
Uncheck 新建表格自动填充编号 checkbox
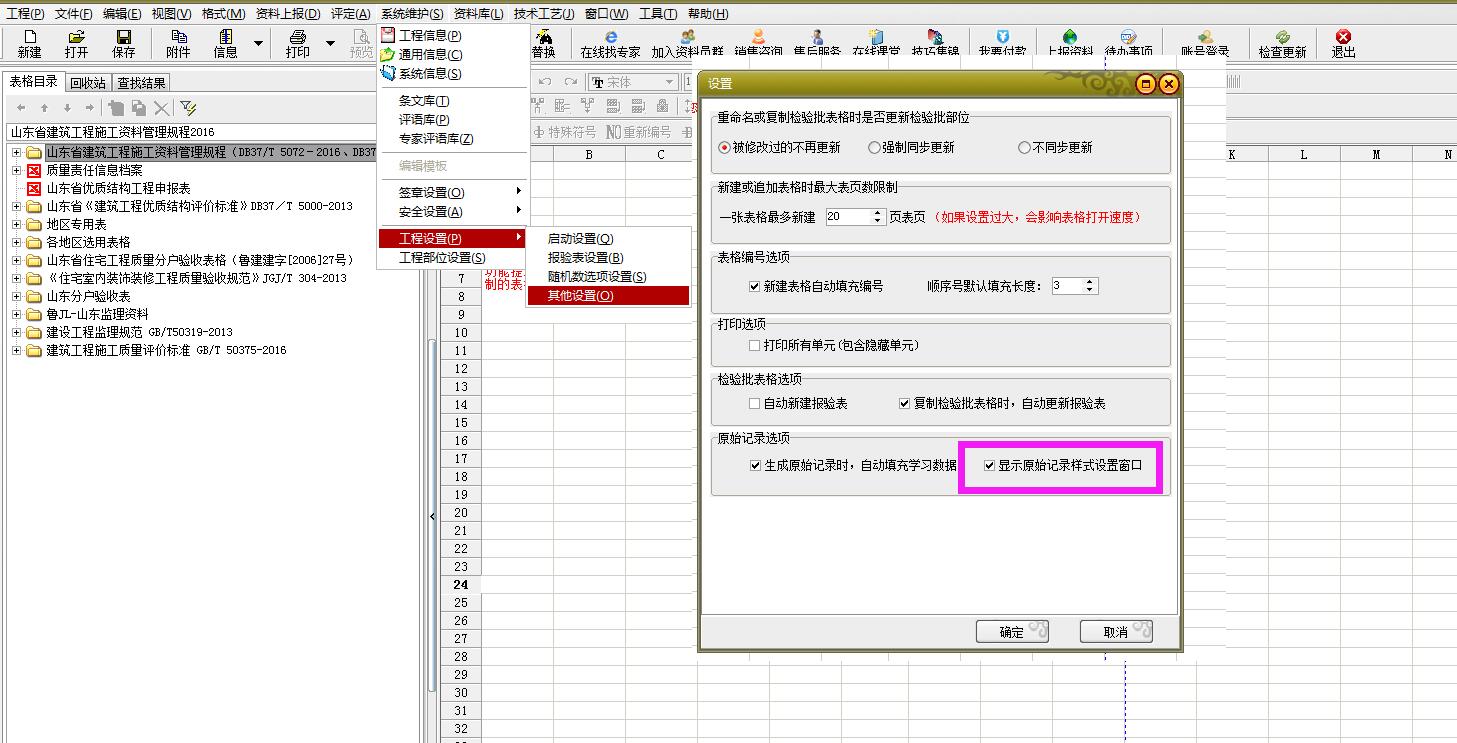pyautogui.click(x=755, y=286)
